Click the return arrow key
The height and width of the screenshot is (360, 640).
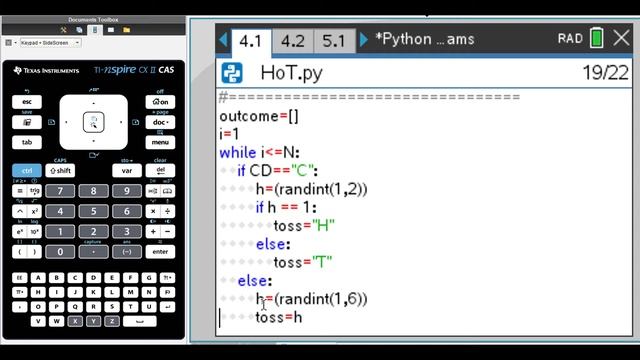pyautogui.click(x=167, y=307)
